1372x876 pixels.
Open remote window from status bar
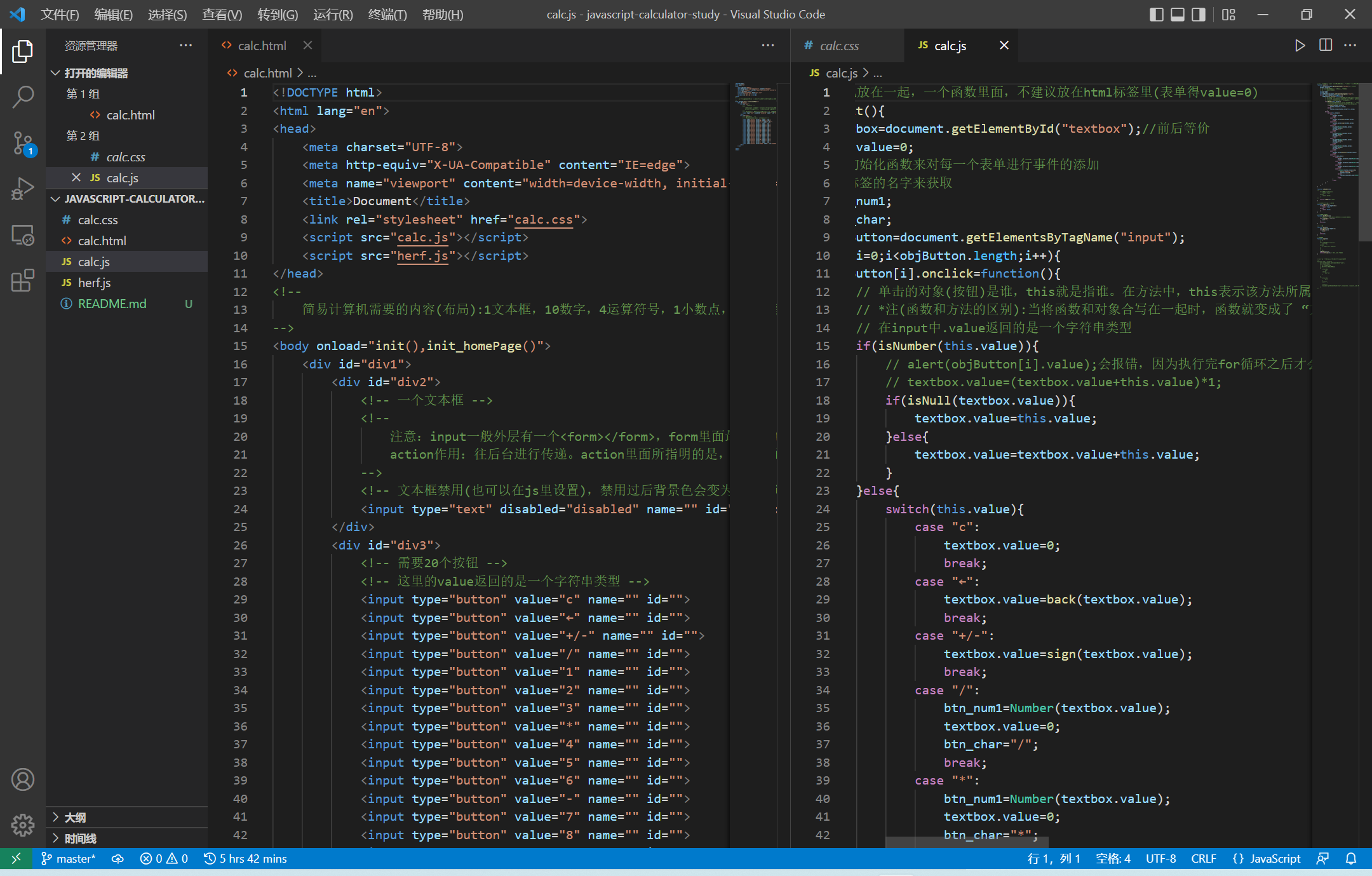[x=17, y=859]
